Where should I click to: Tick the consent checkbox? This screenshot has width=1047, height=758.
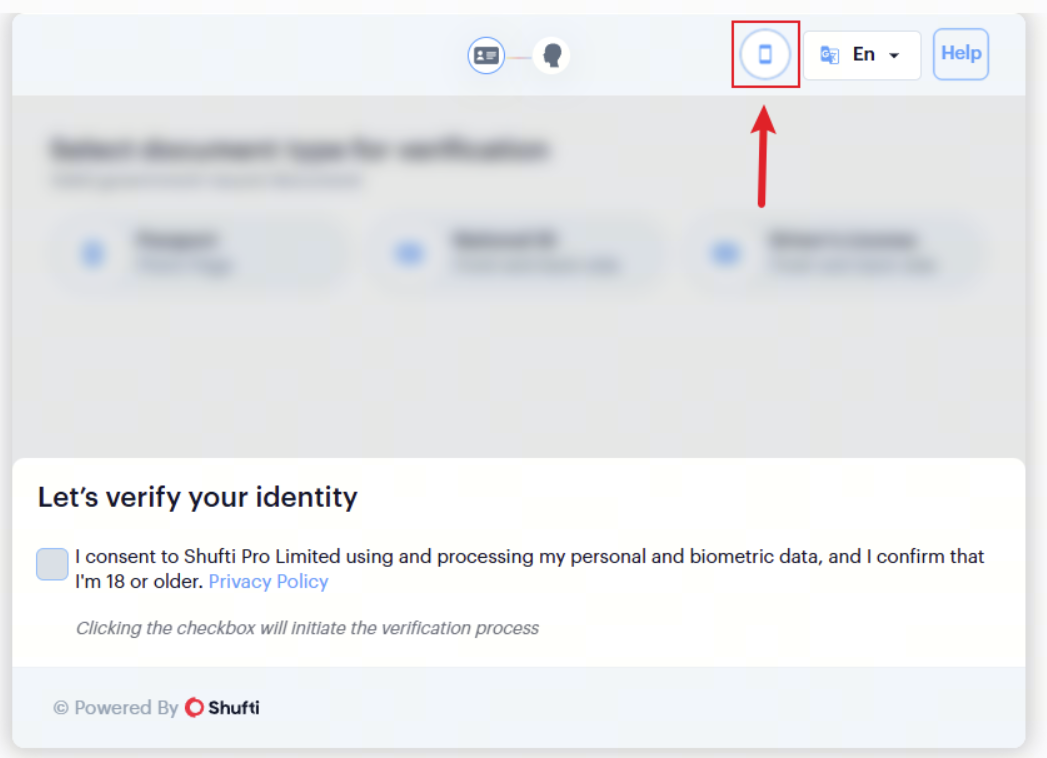click(52, 564)
